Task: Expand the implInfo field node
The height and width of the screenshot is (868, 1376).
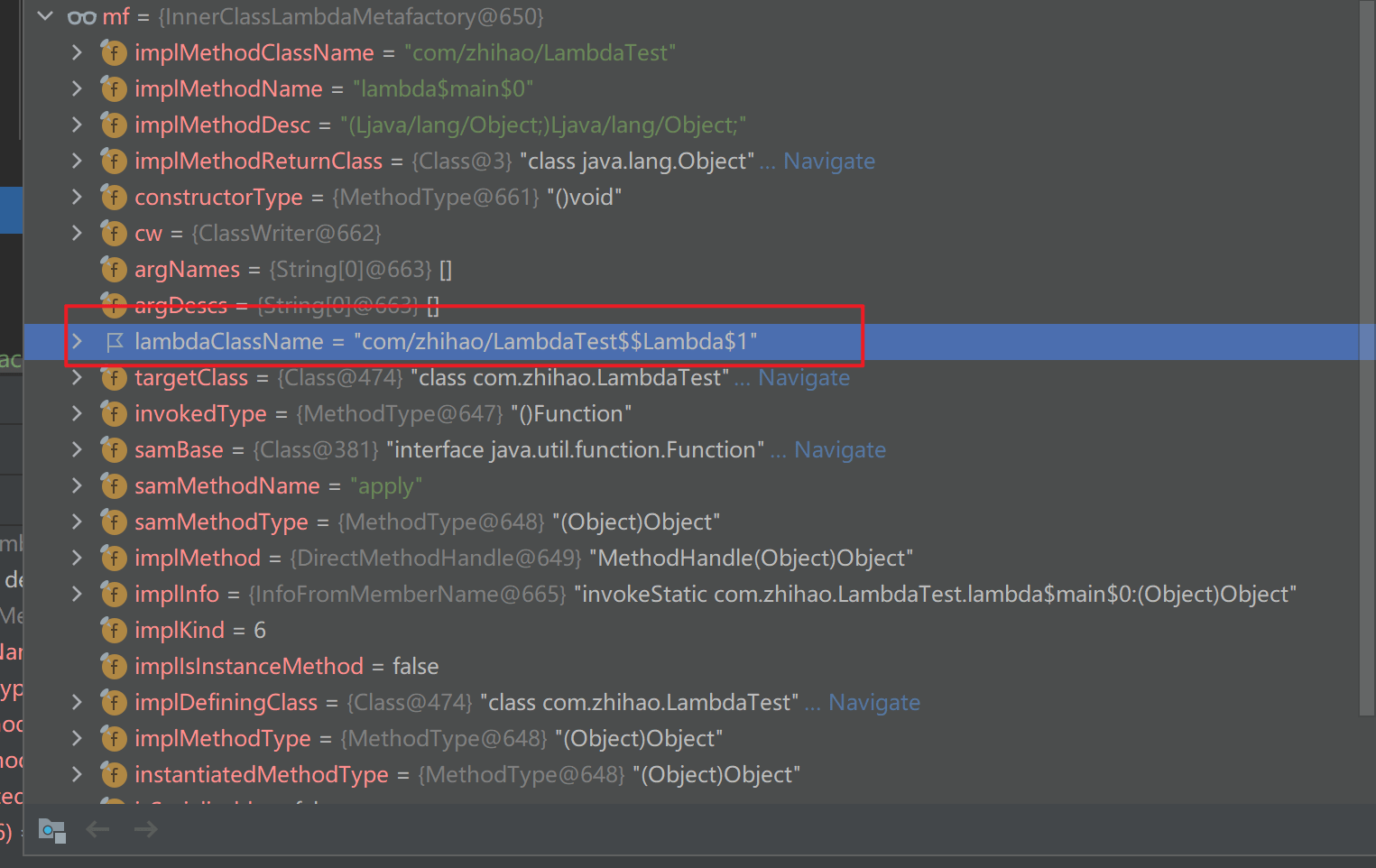Action: pos(78,595)
